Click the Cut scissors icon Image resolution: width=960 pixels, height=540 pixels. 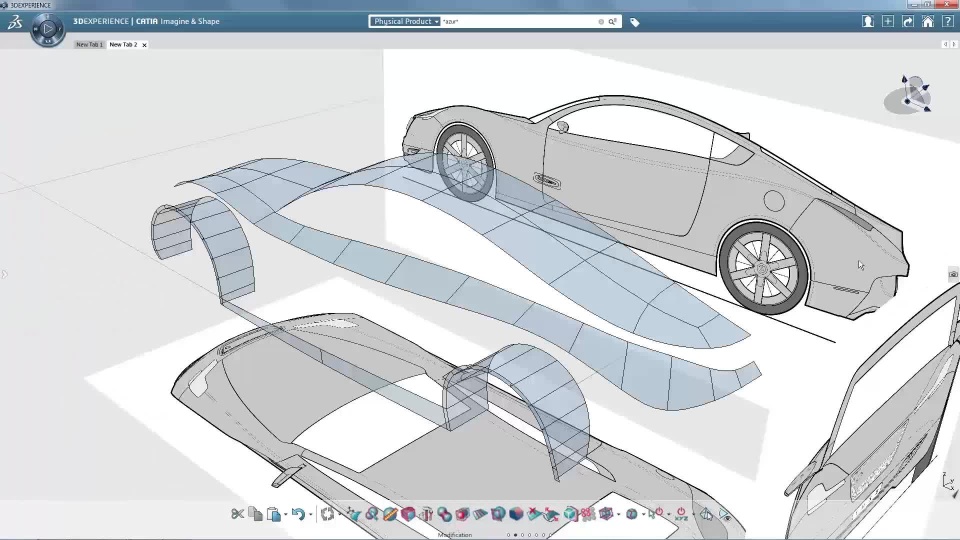(x=237, y=514)
